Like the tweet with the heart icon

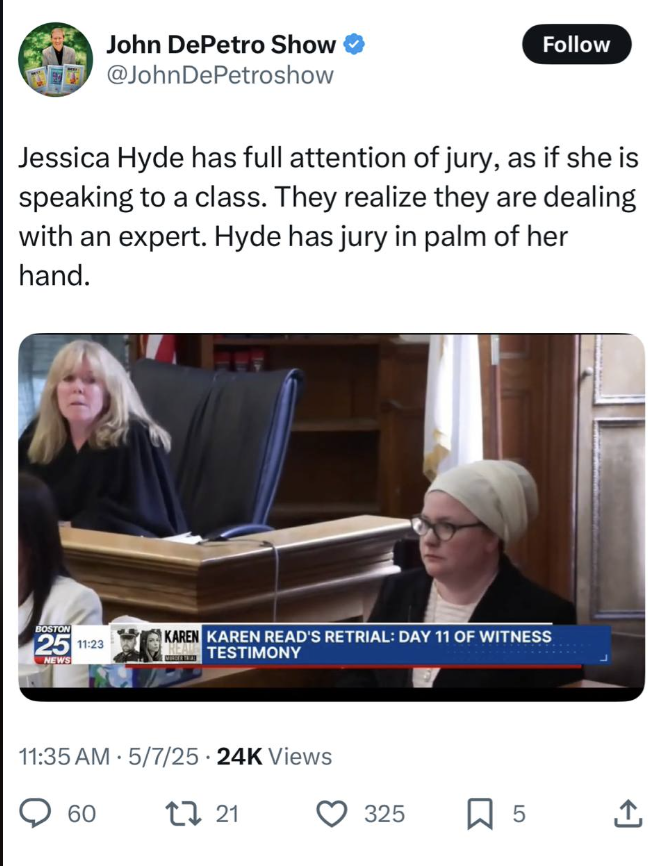click(331, 814)
